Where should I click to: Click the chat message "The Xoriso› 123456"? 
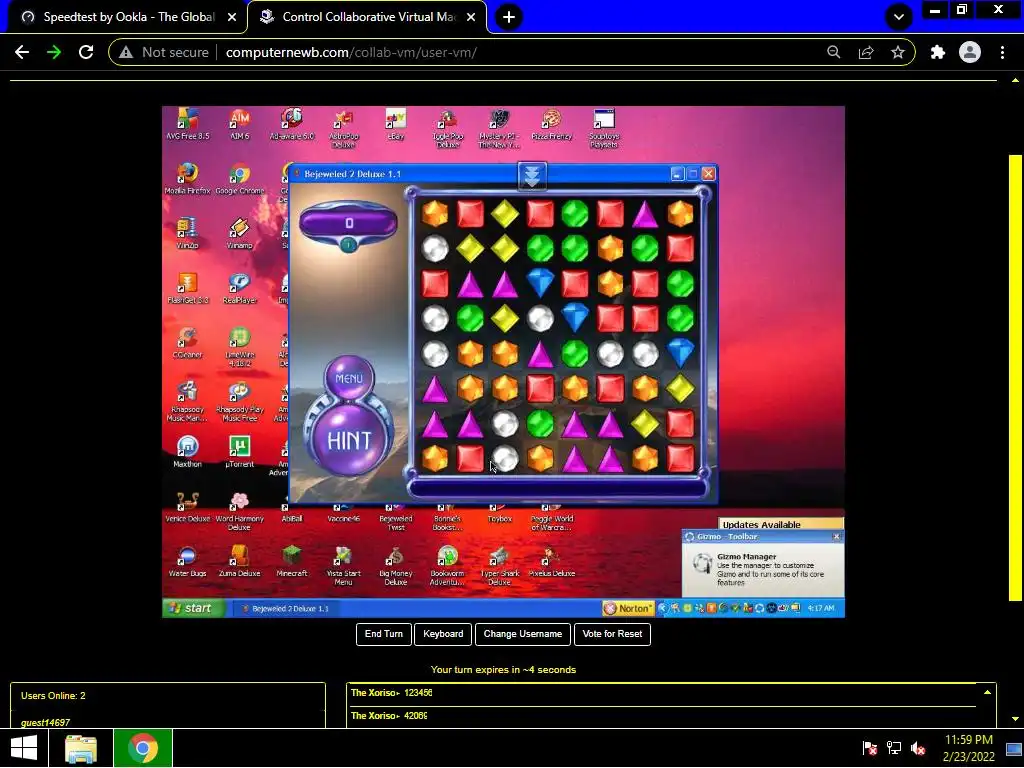pyautogui.click(x=392, y=693)
